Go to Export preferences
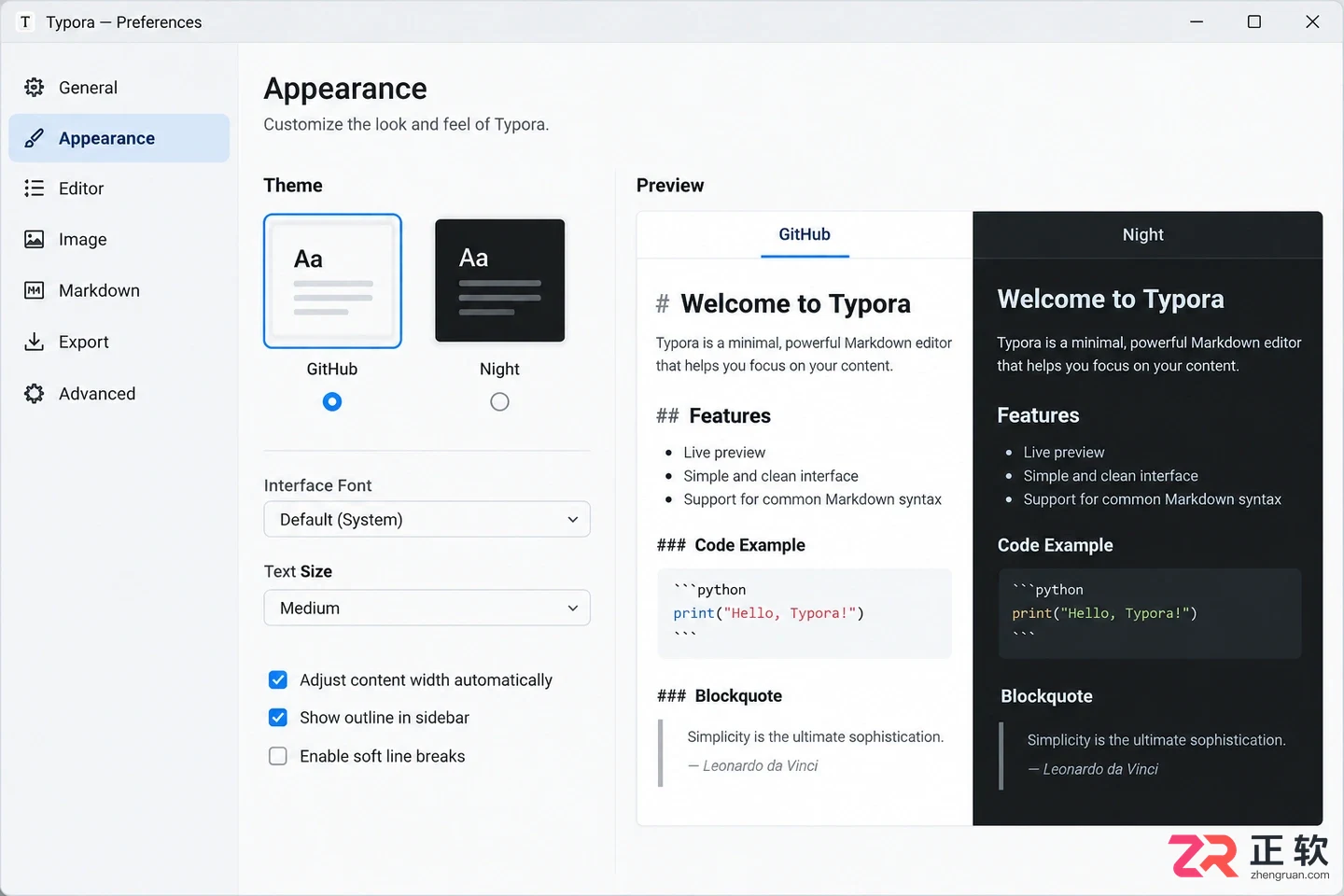Viewport: 1344px width, 896px height. [x=119, y=342]
